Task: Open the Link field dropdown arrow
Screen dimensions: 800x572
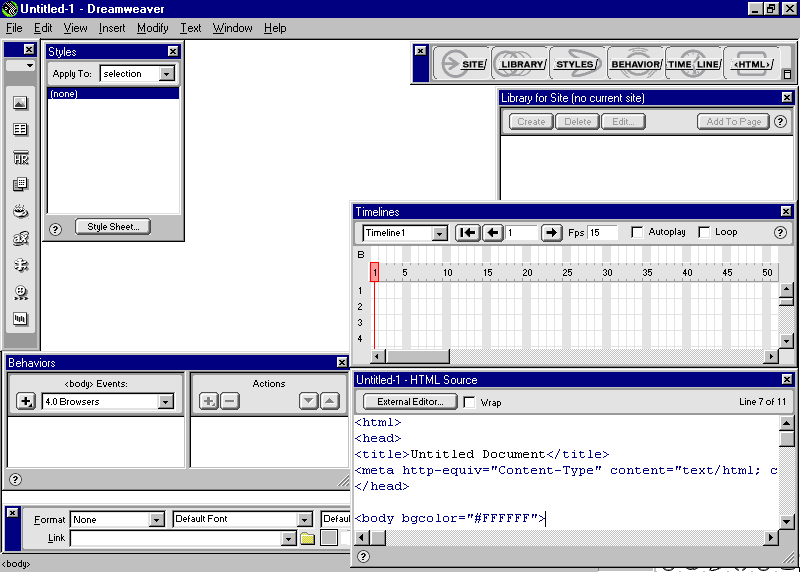Action: 288,538
